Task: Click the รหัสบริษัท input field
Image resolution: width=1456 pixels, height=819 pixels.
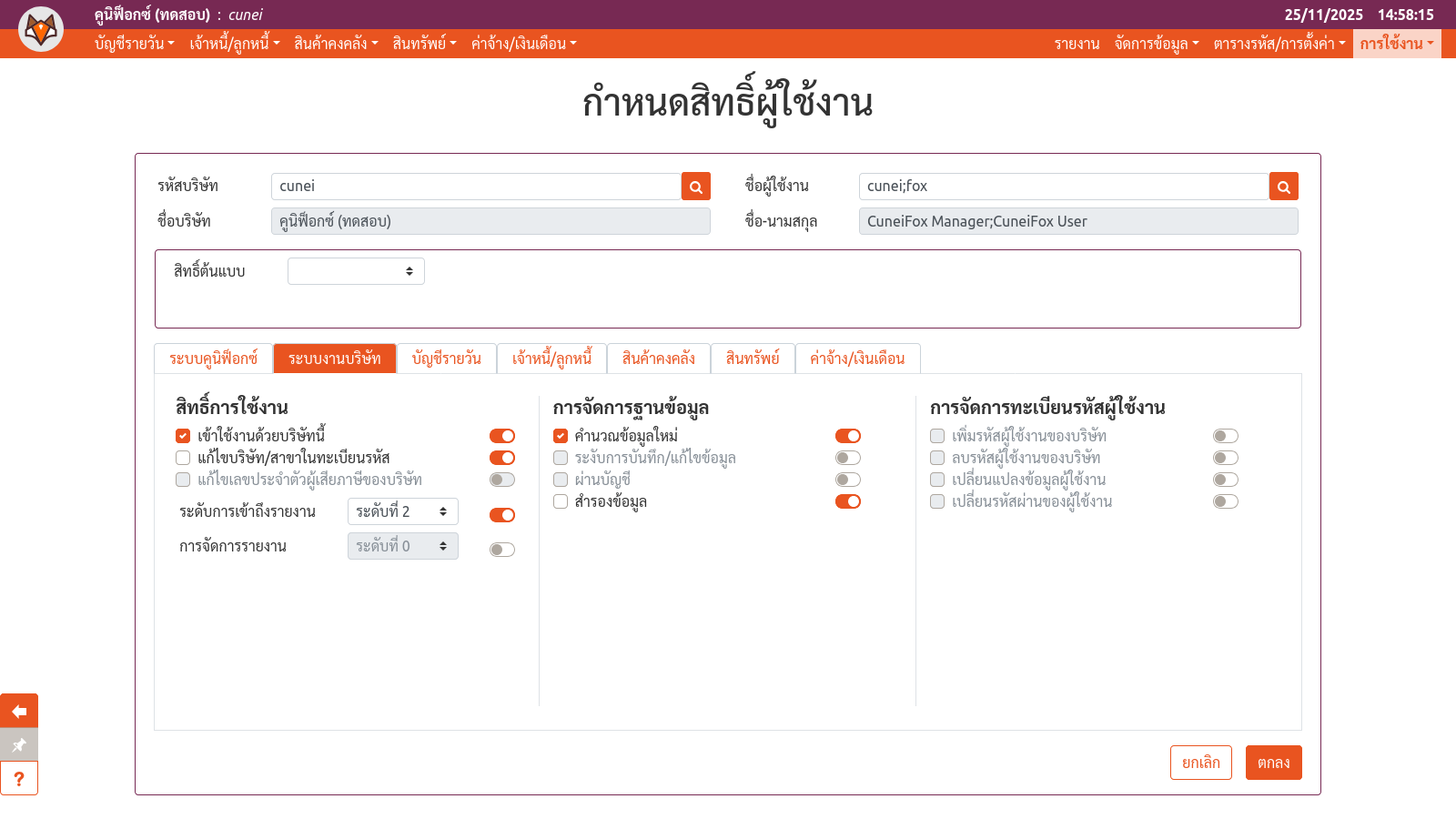Action: pos(476,187)
